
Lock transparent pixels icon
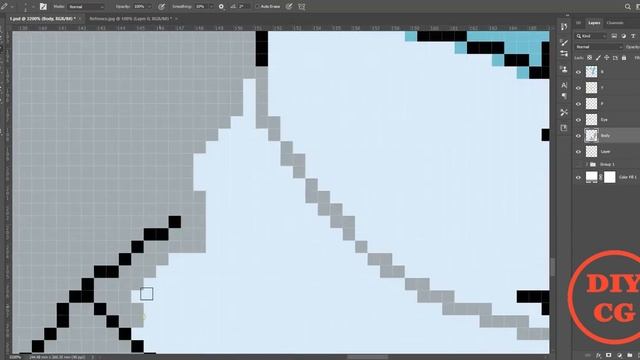590,58
